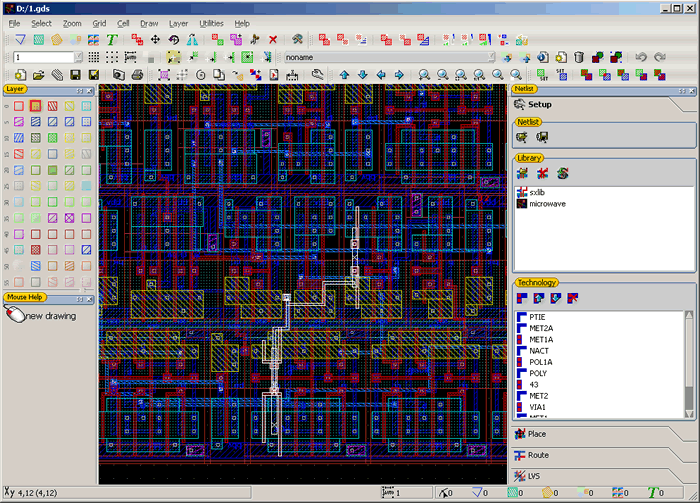700x503 pixels.
Task: Choose the green text T tool
Action: pyautogui.click(x=112, y=40)
